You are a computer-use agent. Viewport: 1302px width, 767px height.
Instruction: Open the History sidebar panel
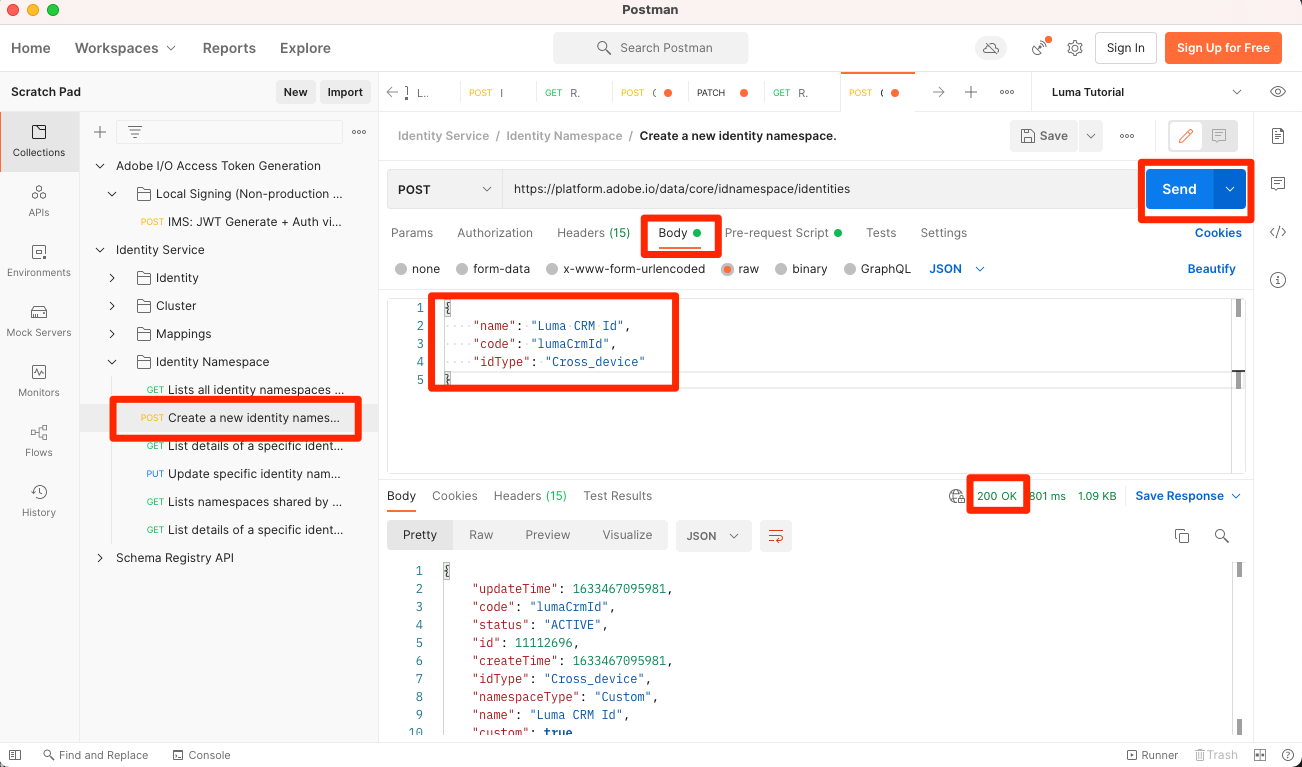pyautogui.click(x=39, y=500)
